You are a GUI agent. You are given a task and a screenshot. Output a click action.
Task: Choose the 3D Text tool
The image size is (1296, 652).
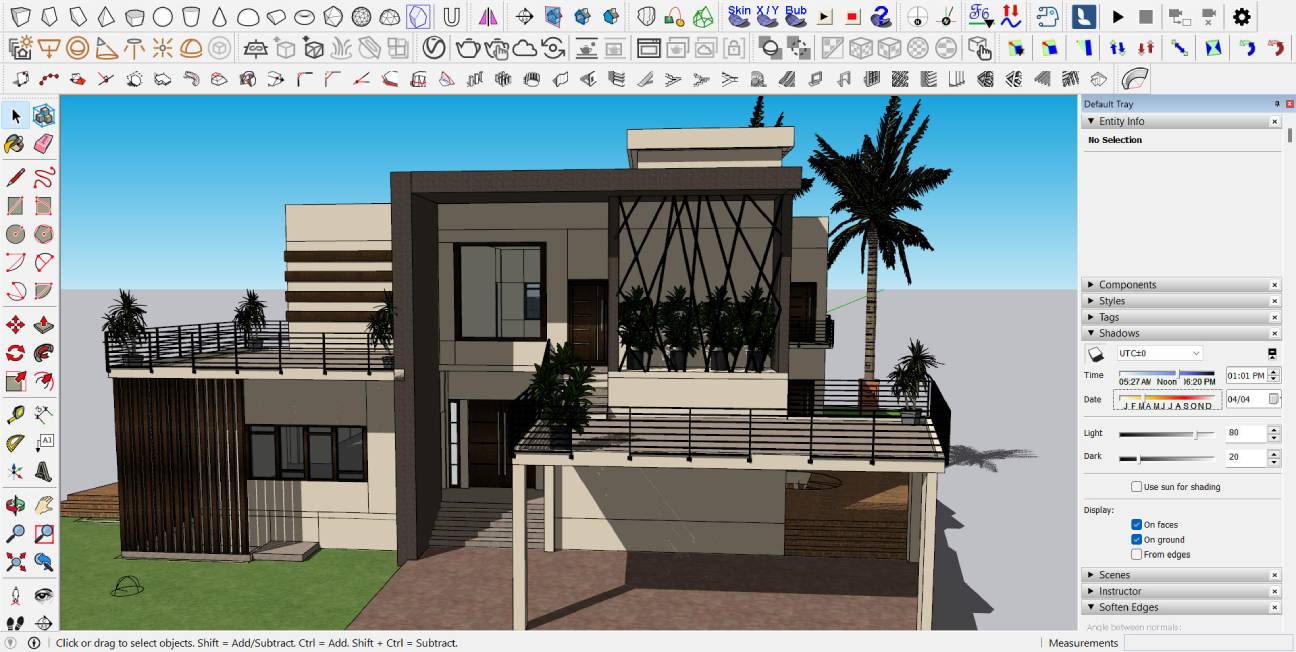point(43,470)
